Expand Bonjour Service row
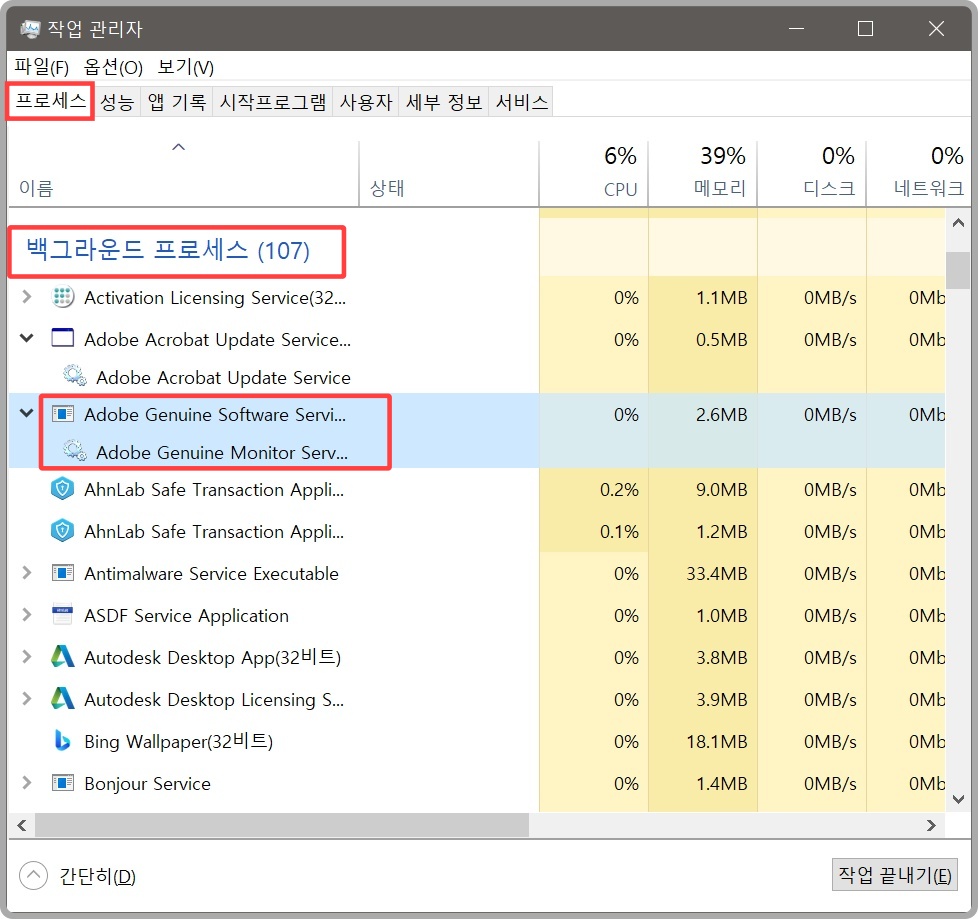Viewport: 978px width, 919px height. coord(26,782)
